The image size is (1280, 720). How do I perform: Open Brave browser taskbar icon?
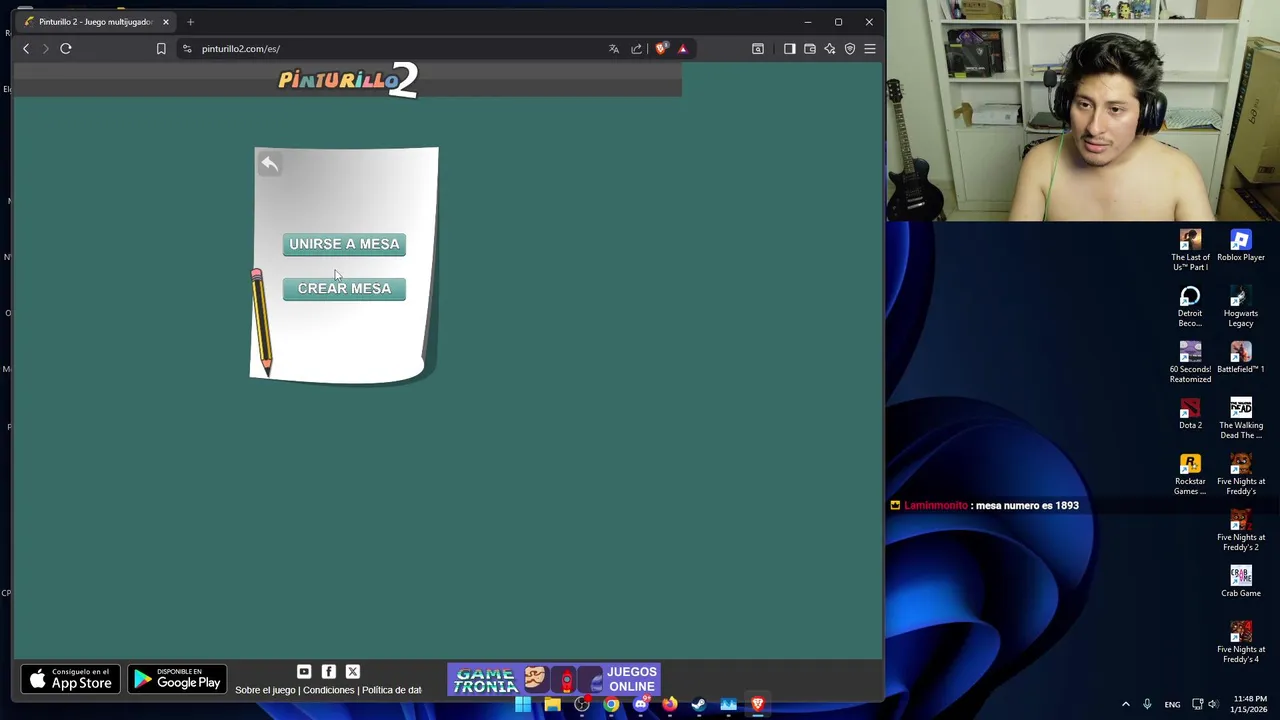click(x=757, y=705)
